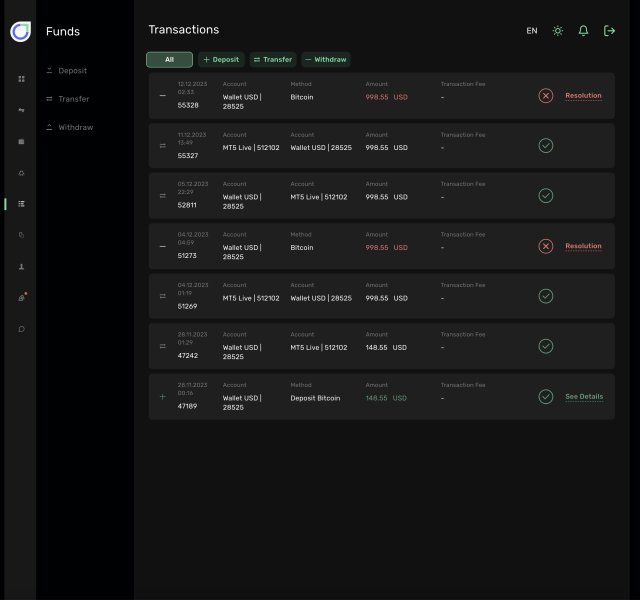Select the All transactions filter
Image resolution: width=640 pixels, height=600 pixels.
coord(169,60)
